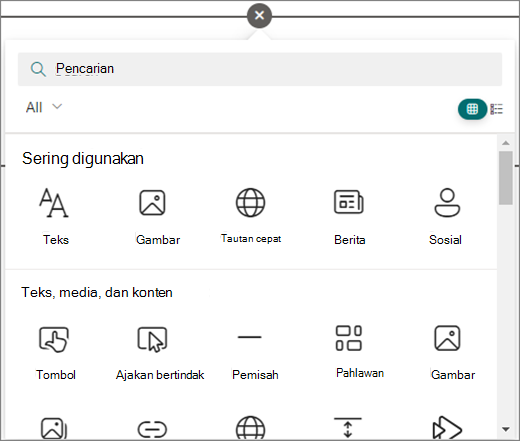520x441 pixels.
Task: Click the magnifier search icon
Action: [x=38, y=69]
